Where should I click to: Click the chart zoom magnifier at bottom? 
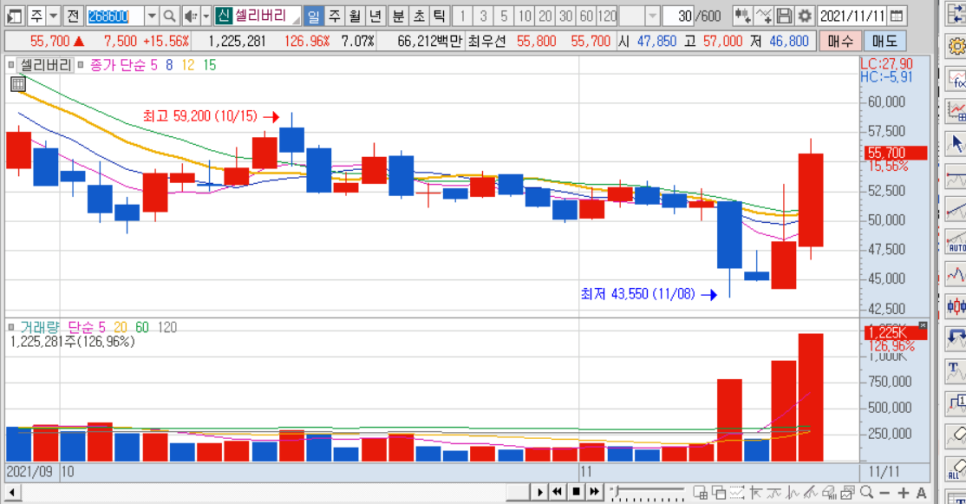[867, 492]
